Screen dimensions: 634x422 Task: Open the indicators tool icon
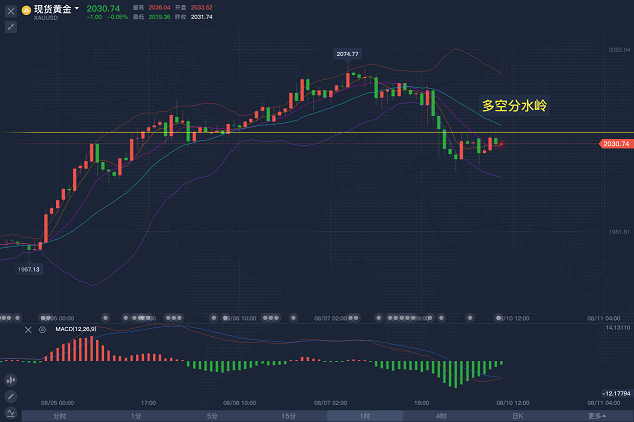click(11, 413)
